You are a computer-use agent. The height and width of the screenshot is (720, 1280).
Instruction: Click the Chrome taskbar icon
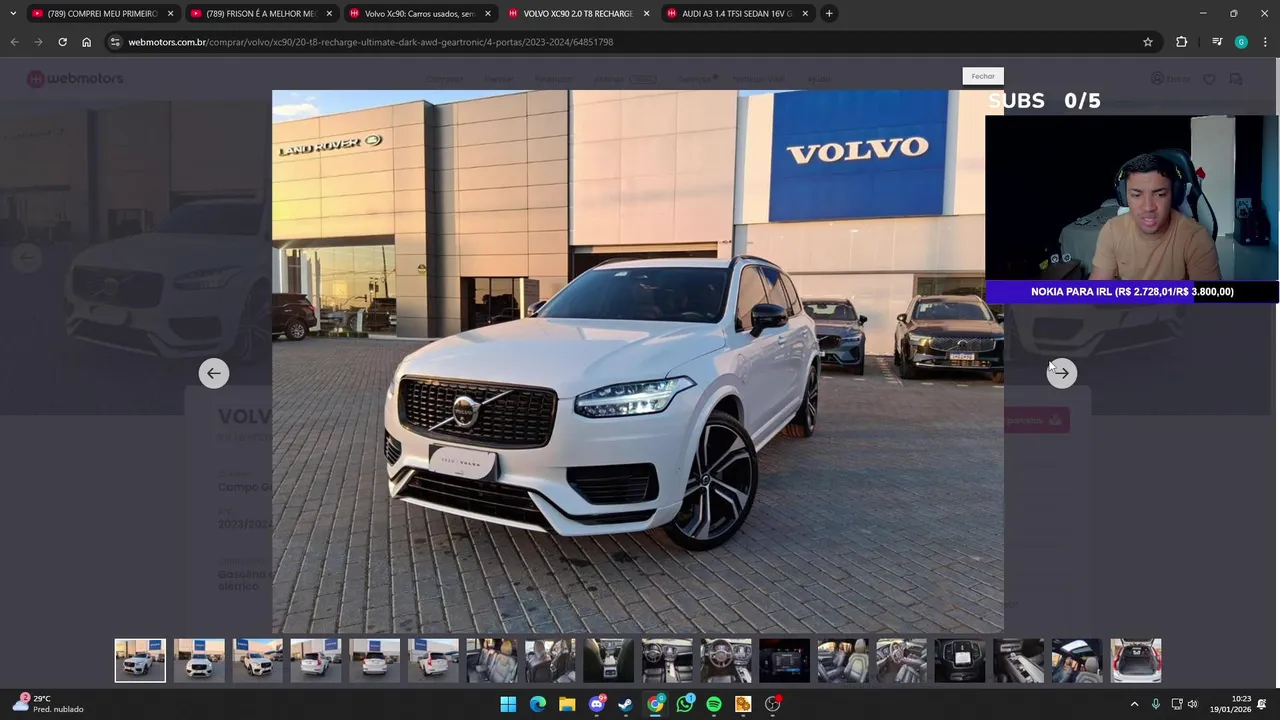(655, 704)
